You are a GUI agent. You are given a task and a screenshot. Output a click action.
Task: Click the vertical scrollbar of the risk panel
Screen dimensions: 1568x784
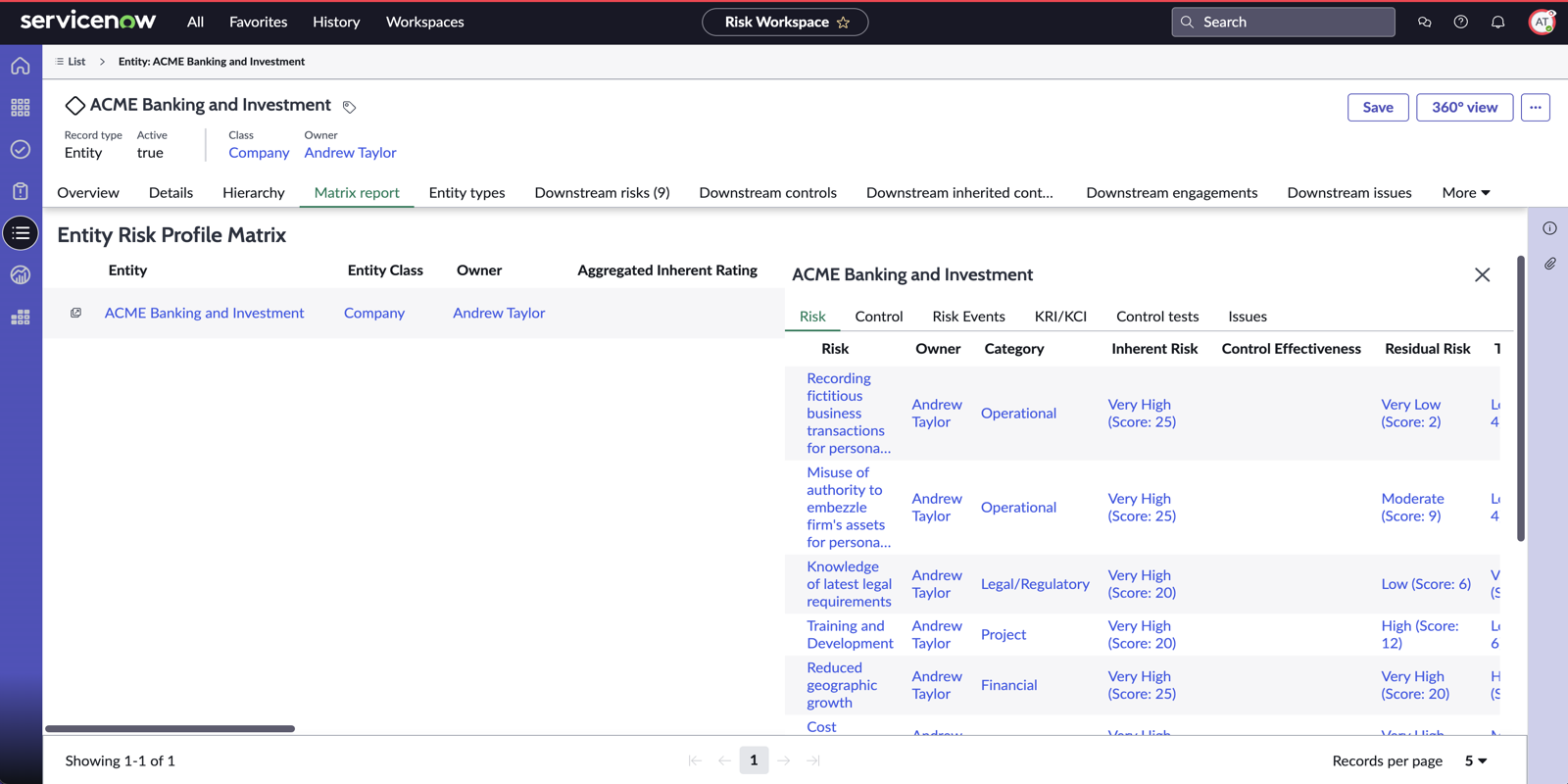tap(1520, 398)
